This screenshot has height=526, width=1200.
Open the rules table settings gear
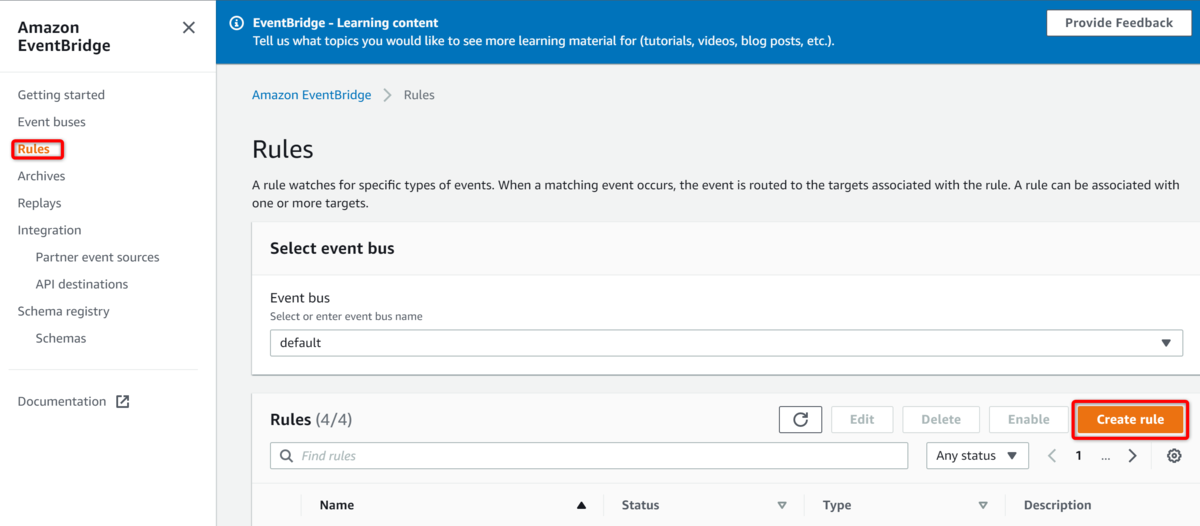1174,456
